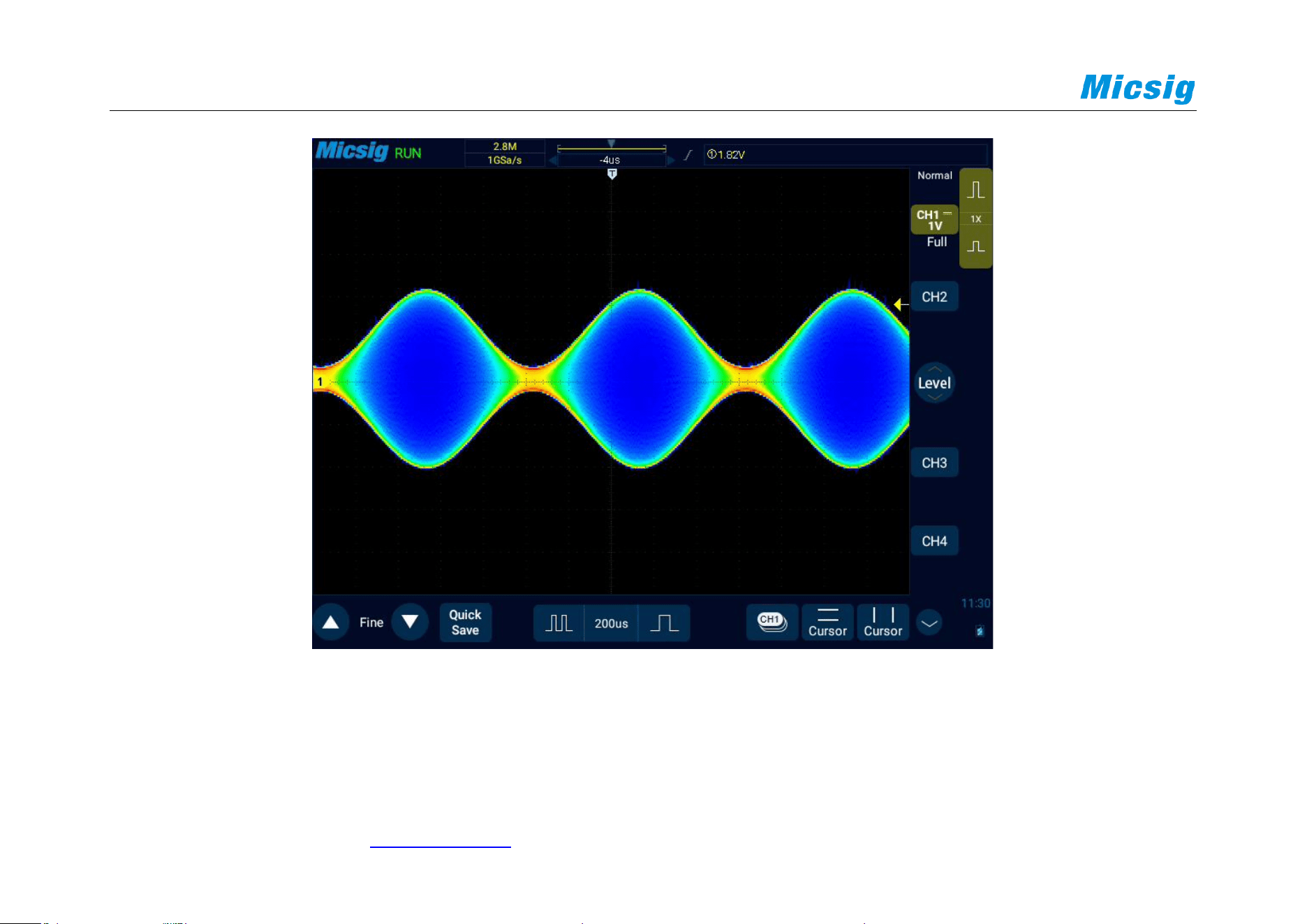This screenshot has height=924, width=1307.
Task: Click the Quick Save button
Action: pos(466,622)
